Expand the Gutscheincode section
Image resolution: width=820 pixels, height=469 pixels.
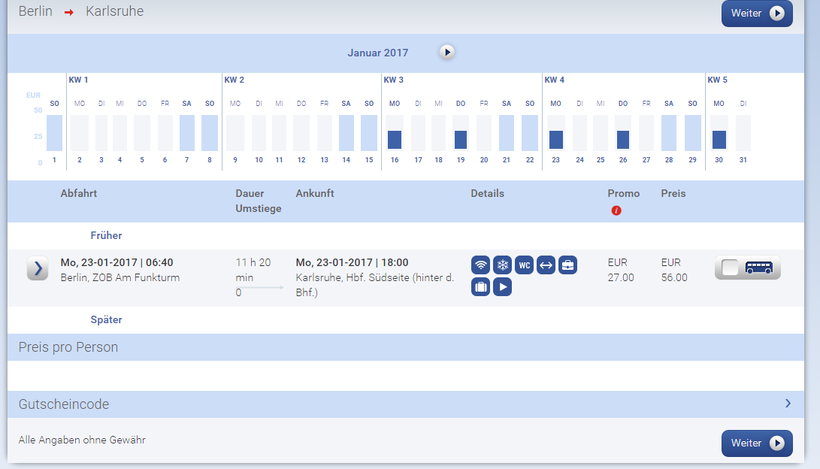[x=787, y=404]
